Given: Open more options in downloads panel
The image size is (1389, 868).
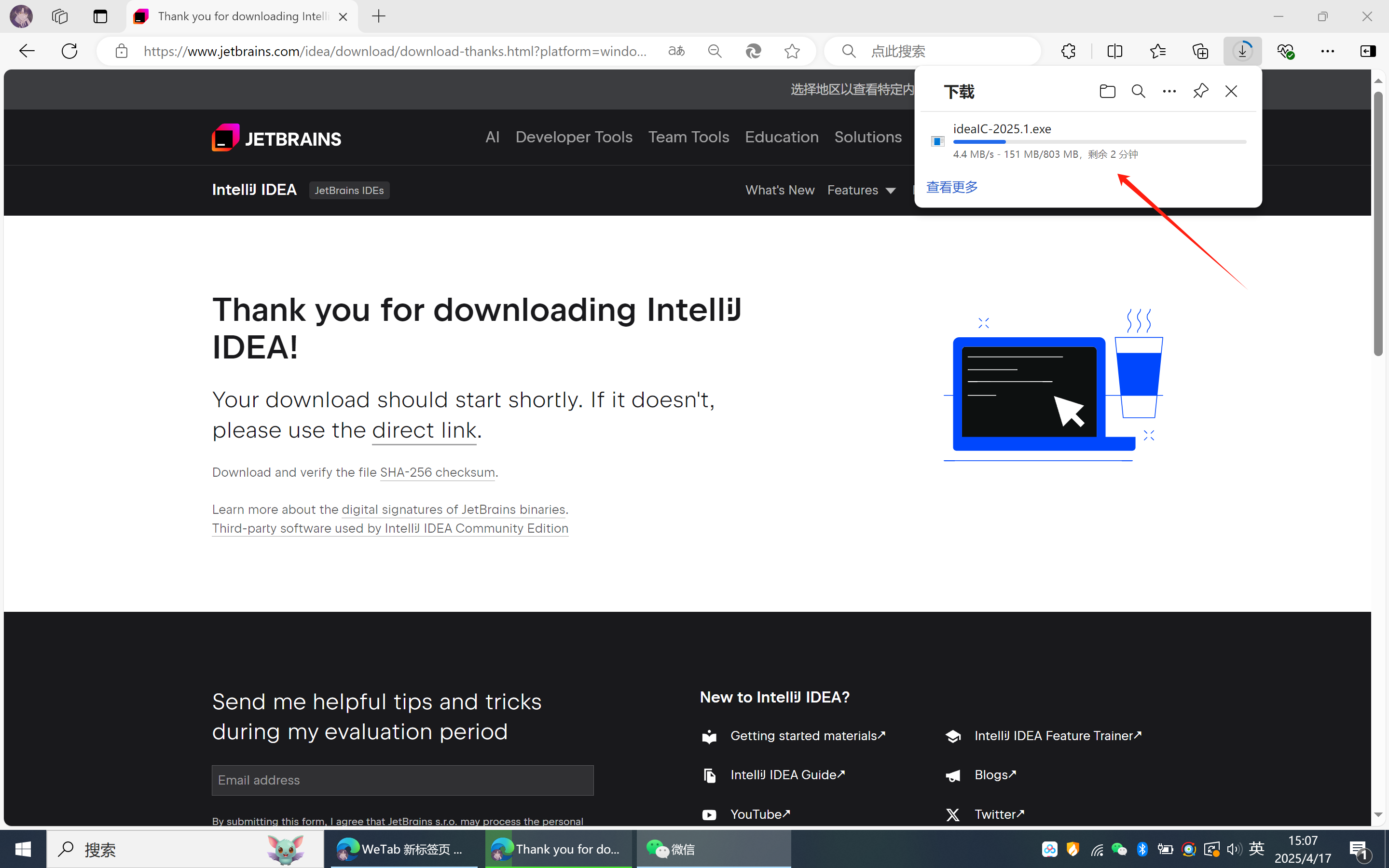Looking at the screenshot, I should click(1169, 91).
